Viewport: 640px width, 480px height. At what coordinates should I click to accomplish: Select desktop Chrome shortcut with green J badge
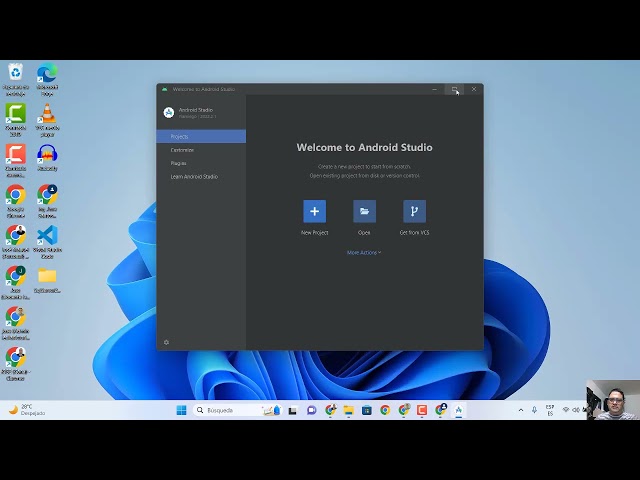[16, 282]
